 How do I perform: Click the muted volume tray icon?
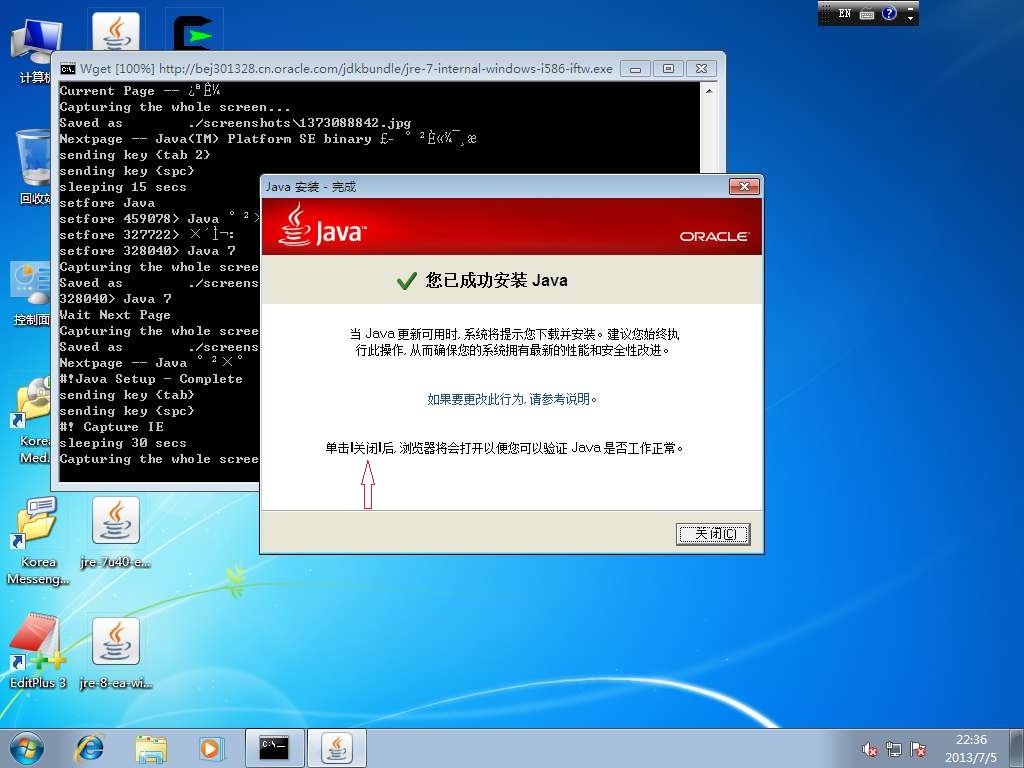coord(869,748)
